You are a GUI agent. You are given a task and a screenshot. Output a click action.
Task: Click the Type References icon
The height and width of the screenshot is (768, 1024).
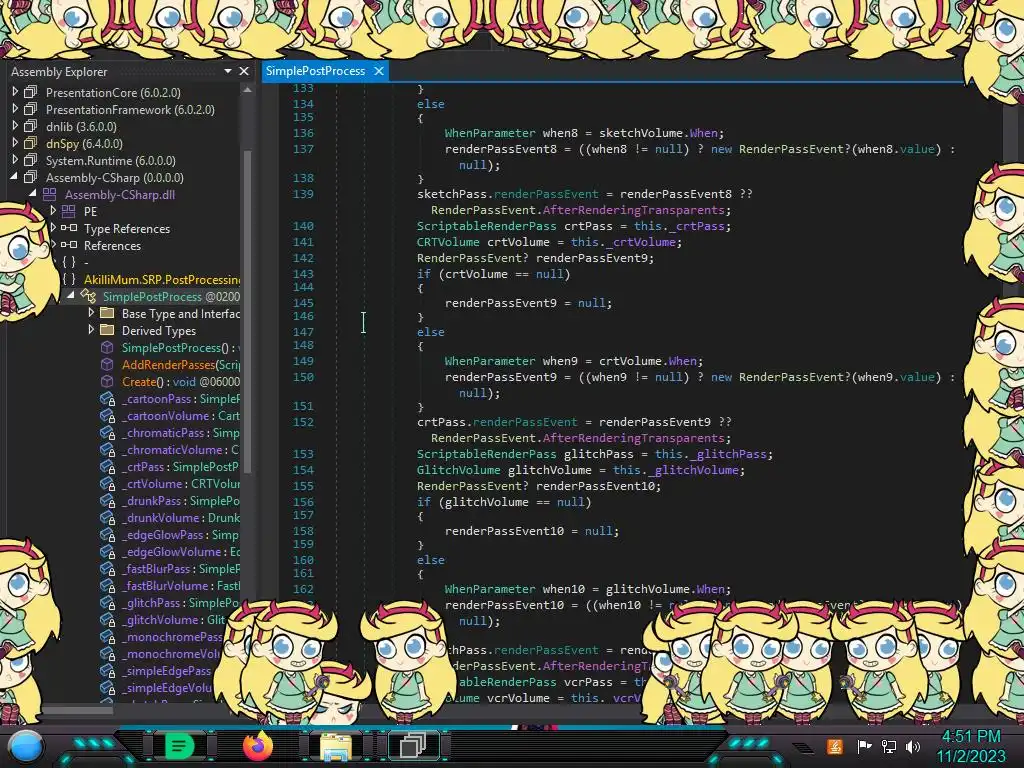(69, 228)
